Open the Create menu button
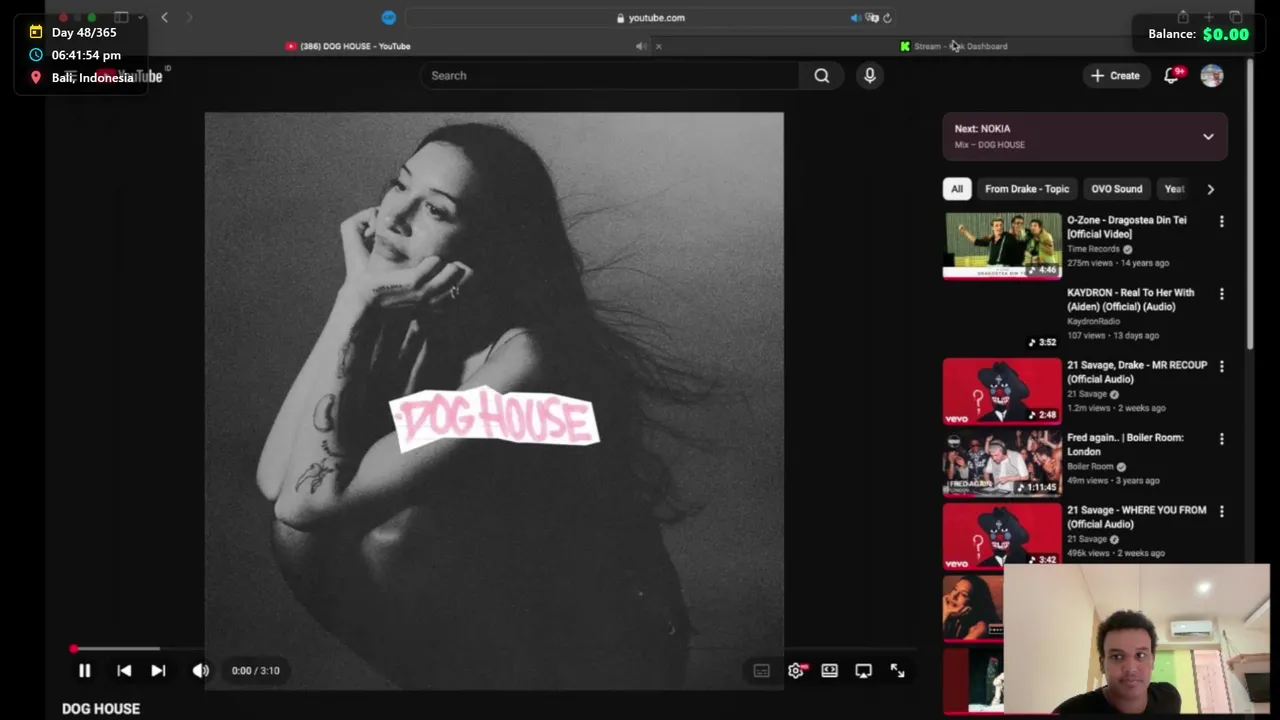Image resolution: width=1280 pixels, height=720 pixels. coord(1115,76)
